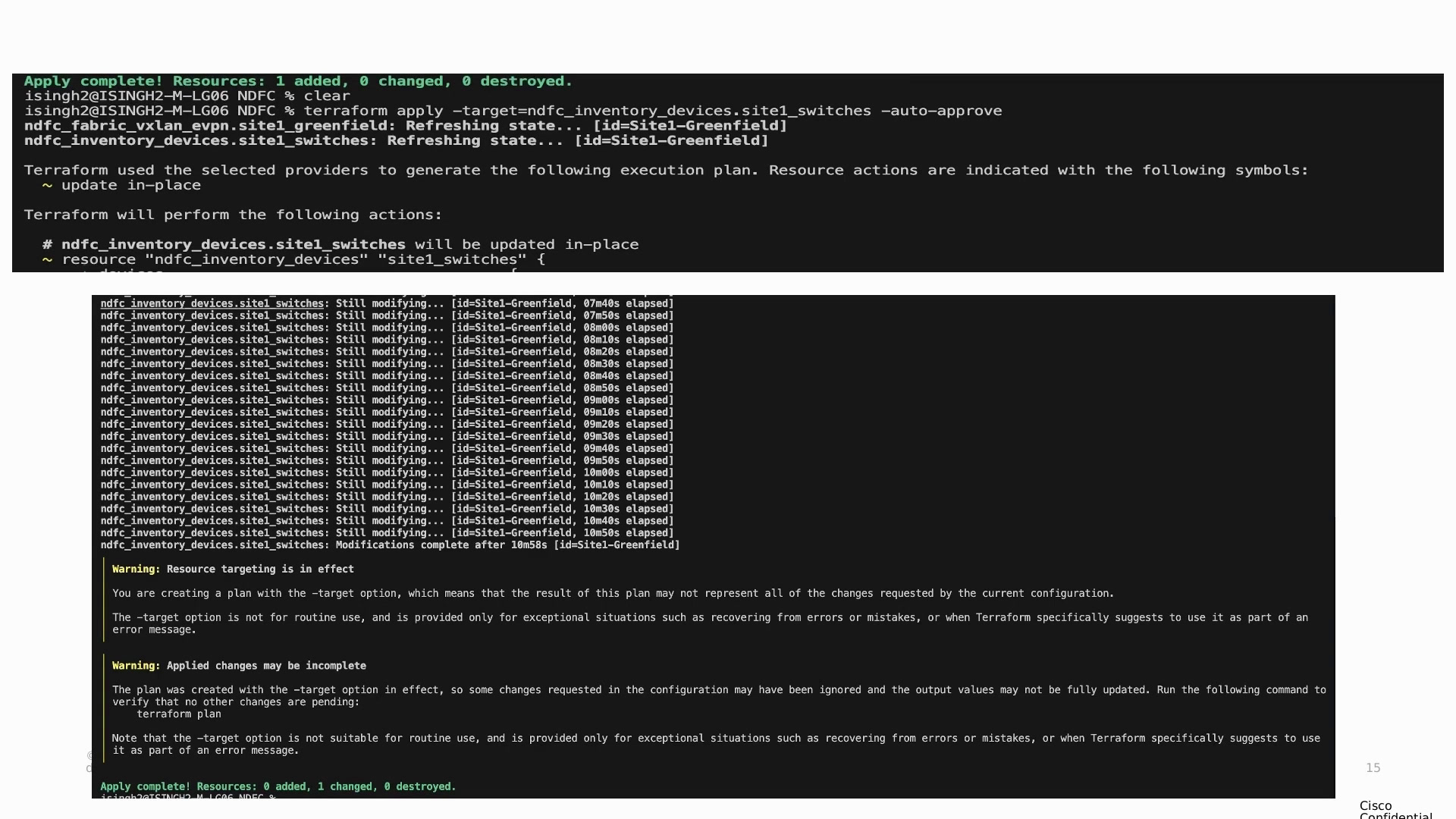Click the Still modifying line at 10m40s elapsed
This screenshot has width=1456, height=819.
(387, 521)
